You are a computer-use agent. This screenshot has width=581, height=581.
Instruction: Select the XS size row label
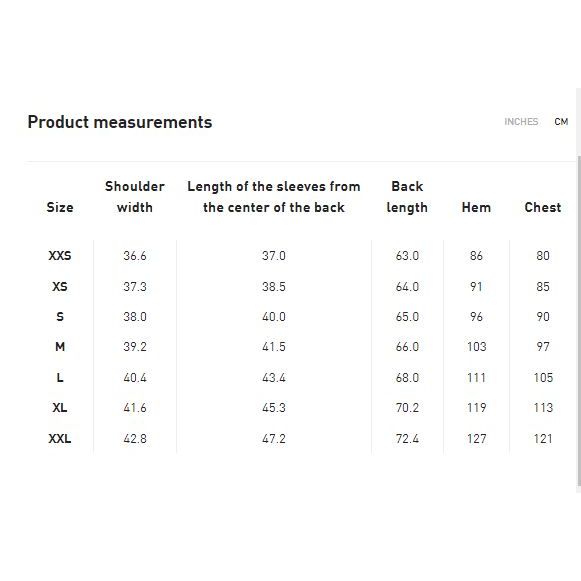(x=60, y=286)
